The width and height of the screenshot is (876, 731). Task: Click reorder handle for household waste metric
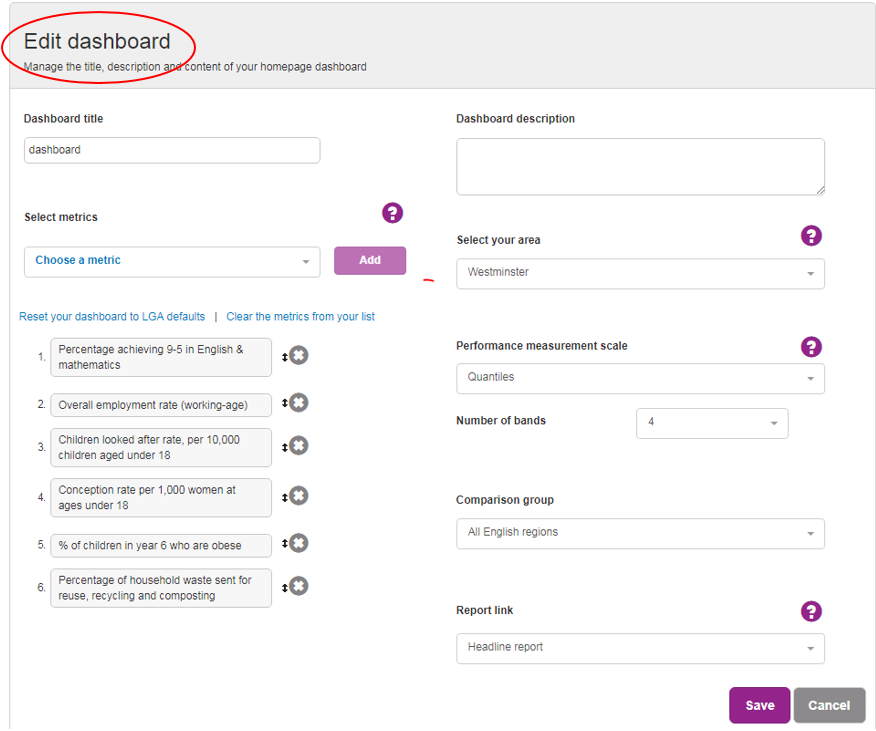284,587
